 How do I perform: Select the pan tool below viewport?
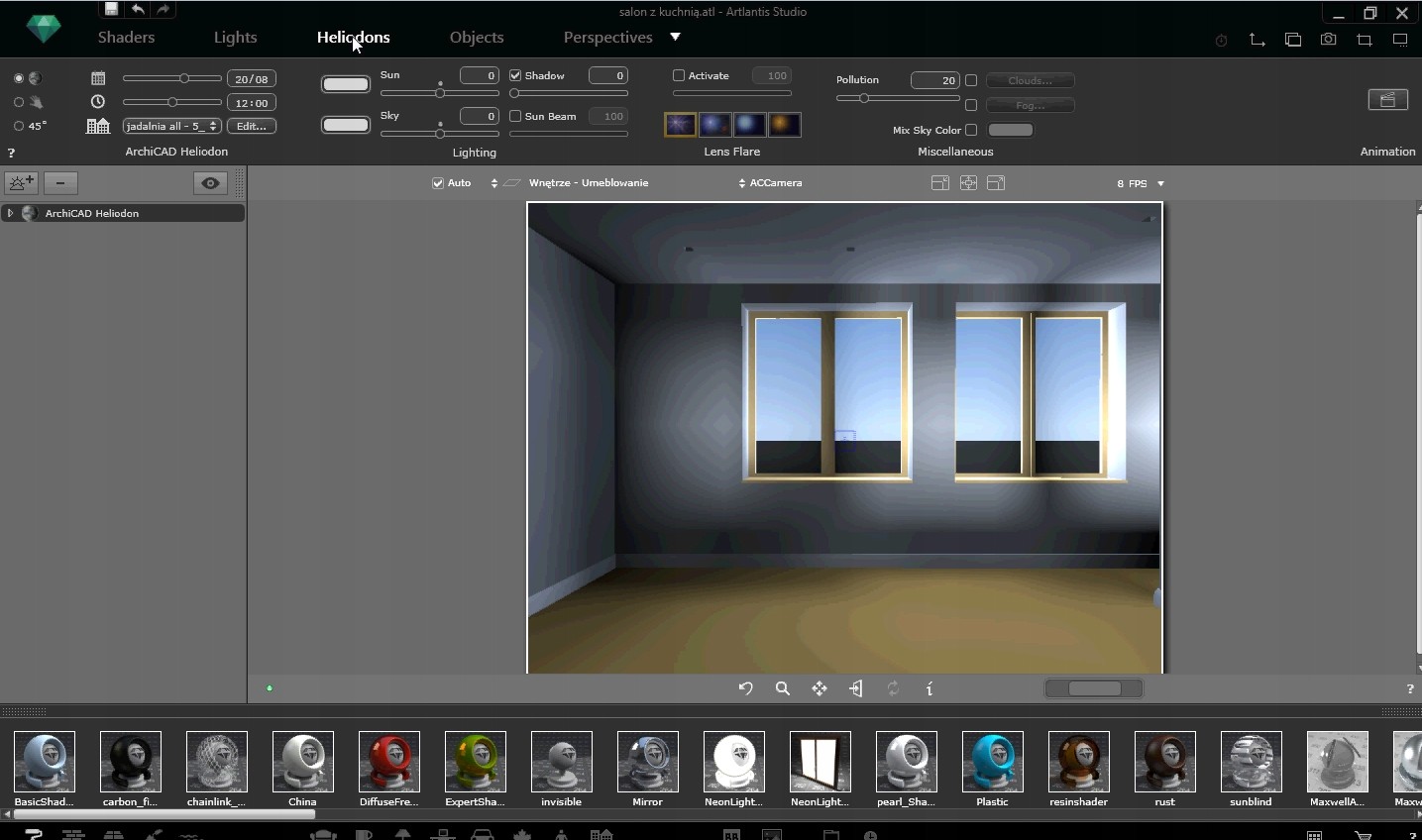coord(820,688)
